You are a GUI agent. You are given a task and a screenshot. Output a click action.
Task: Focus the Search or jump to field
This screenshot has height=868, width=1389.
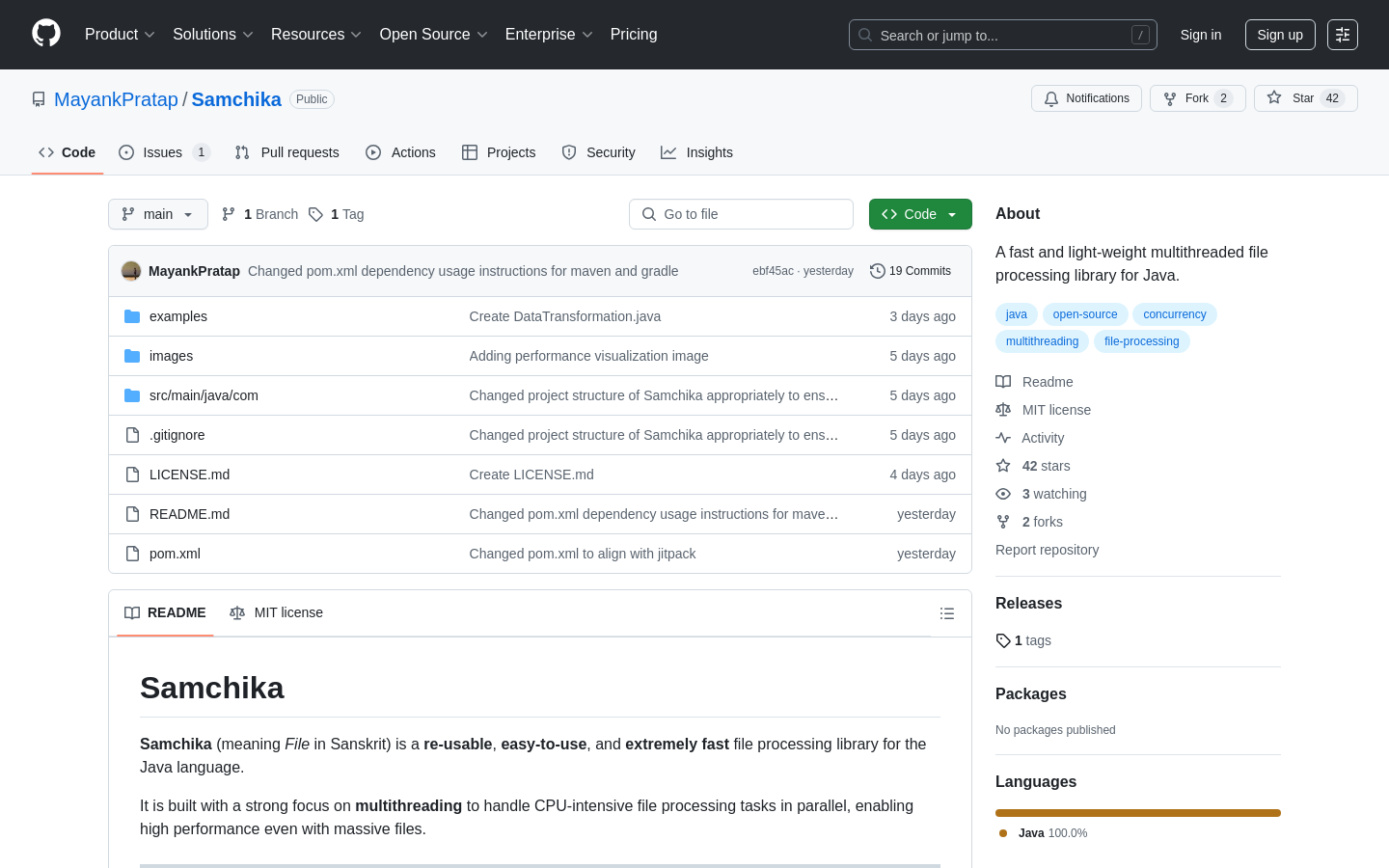coord(1002,35)
